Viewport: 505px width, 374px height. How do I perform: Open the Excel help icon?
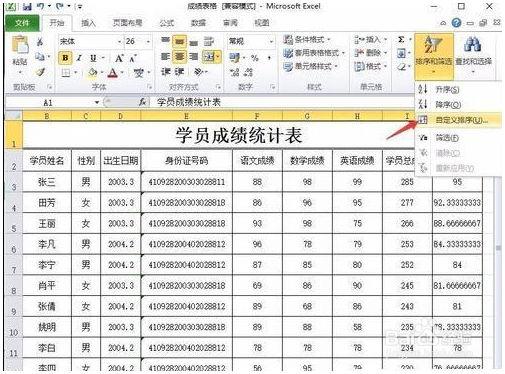pos(456,23)
